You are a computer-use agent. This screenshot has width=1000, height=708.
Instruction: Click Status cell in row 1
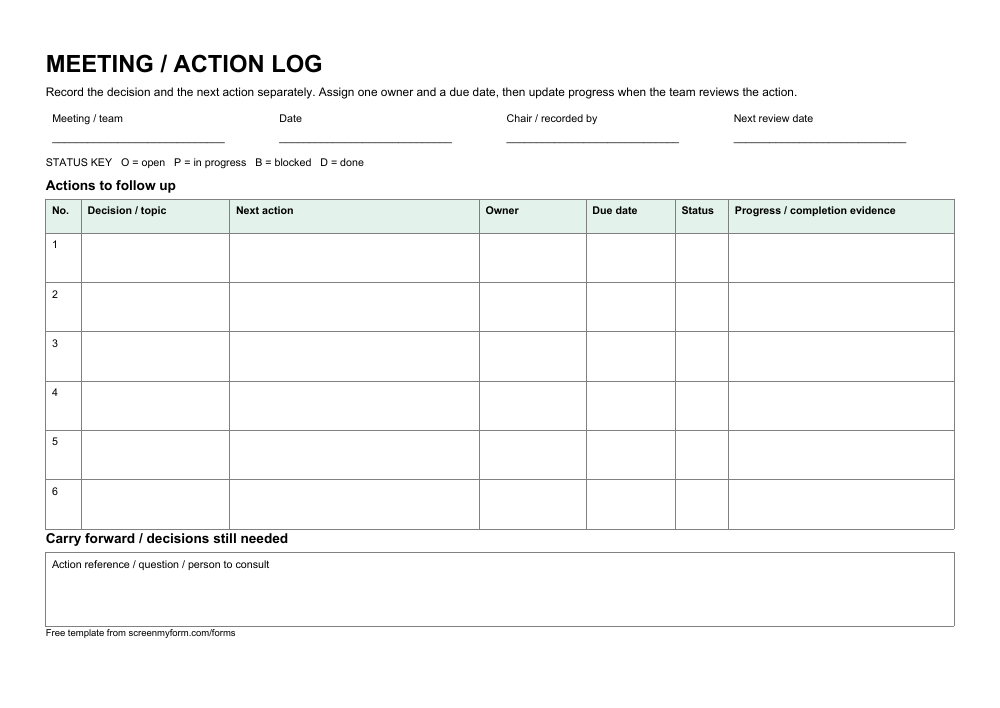(x=702, y=258)
